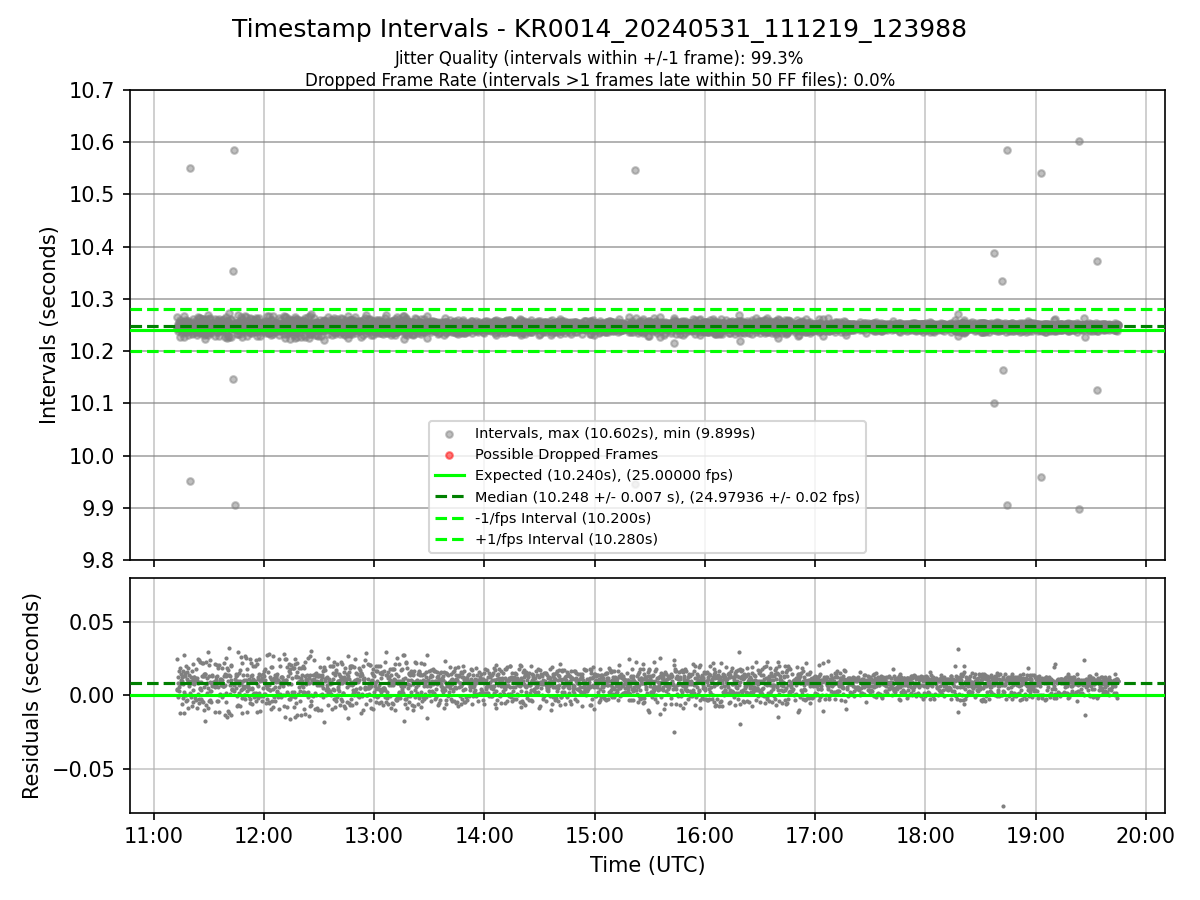Click the 'Time (UTC)' x-axis label
Image resolution: width=1200 pixels, height=900 pixels.
point(647,865)
